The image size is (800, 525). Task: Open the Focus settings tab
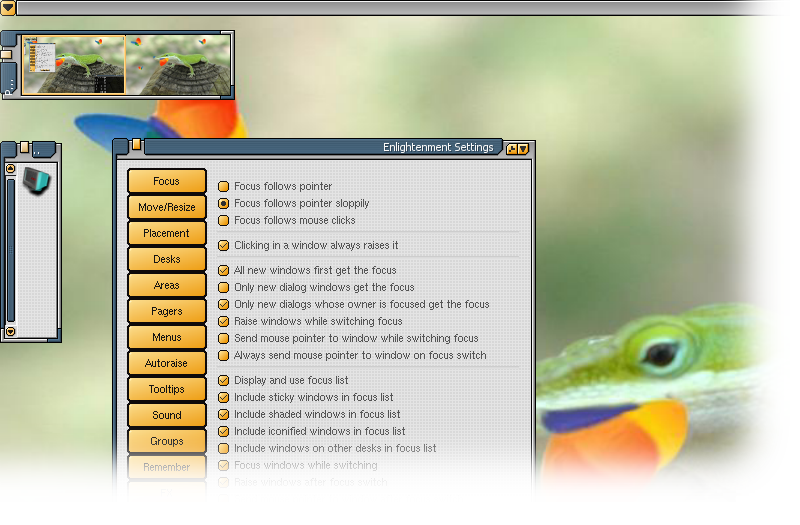pyautogui.click(x=167, y=181)
